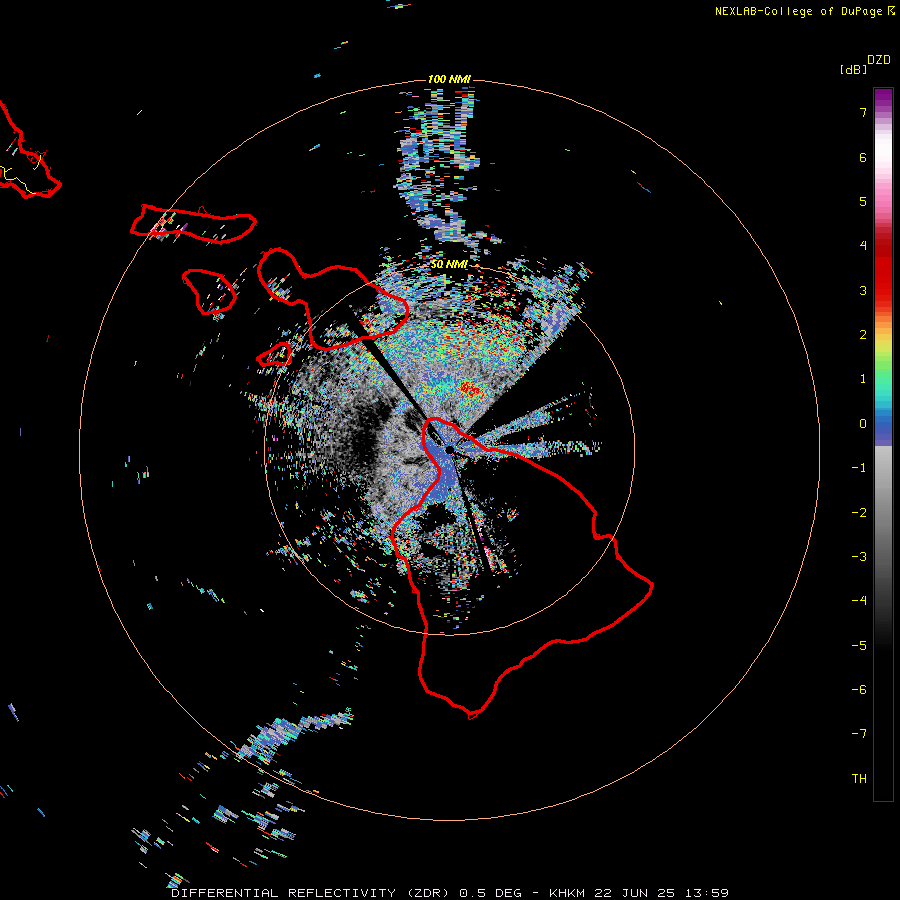The image size is (900, 900).
Task: Click the -5 value on the color scale
Action: click(x=859, y=646)
